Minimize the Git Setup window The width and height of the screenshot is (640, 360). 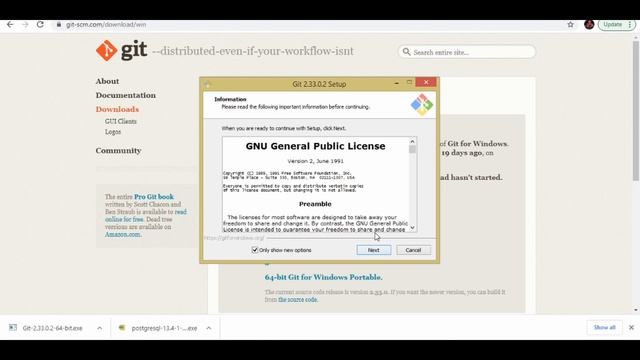[396, 83]
